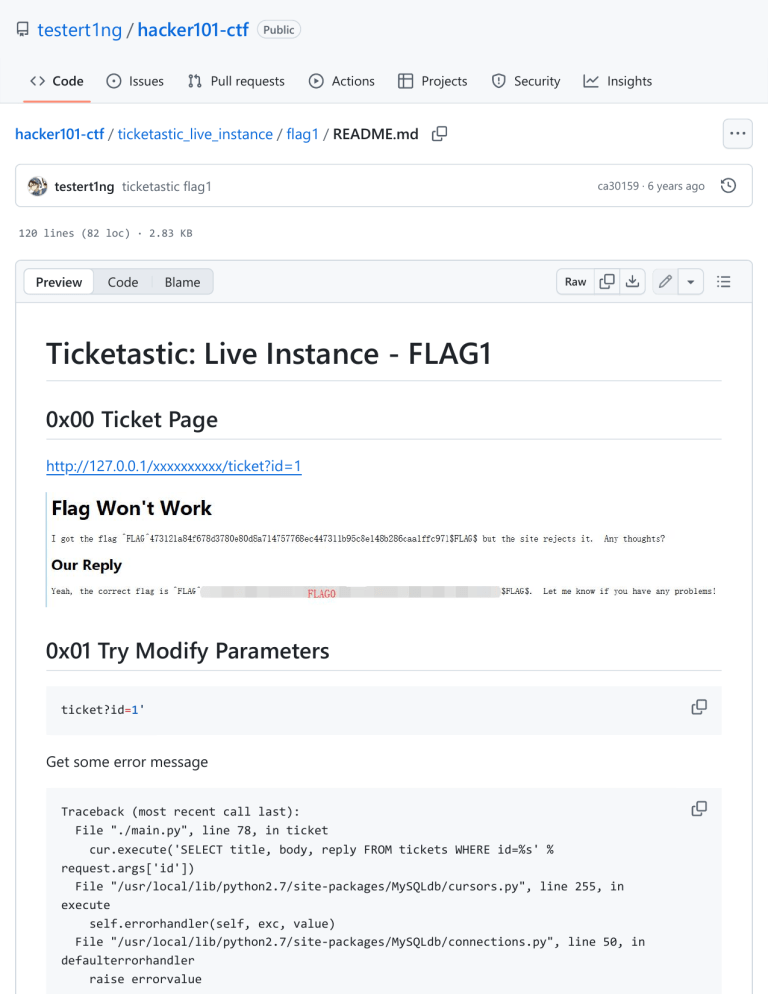Open the outline list icon
Screen dimensions: 768x994
(724, 282)
